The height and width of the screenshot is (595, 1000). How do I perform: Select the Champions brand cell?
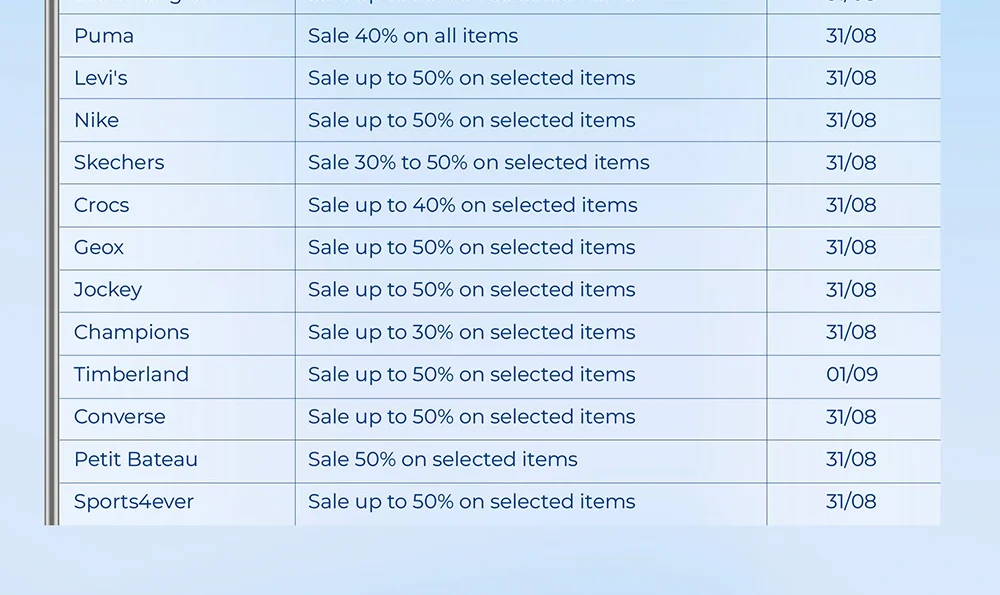131,332
